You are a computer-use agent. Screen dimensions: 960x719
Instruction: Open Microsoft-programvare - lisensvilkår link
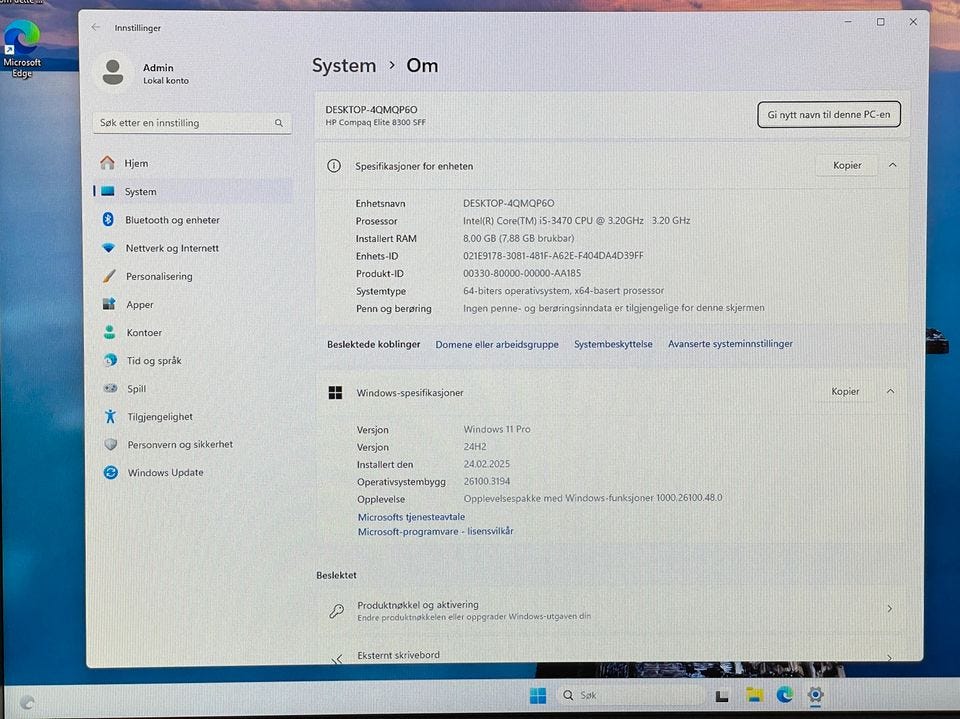pyautogui.click(x=435, y=532)
